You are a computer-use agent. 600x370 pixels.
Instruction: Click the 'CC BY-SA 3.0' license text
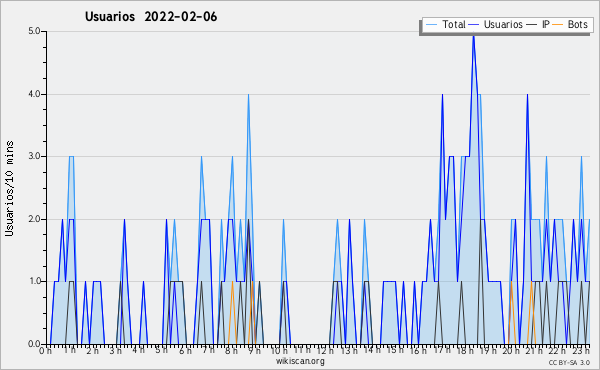point(569,363)
